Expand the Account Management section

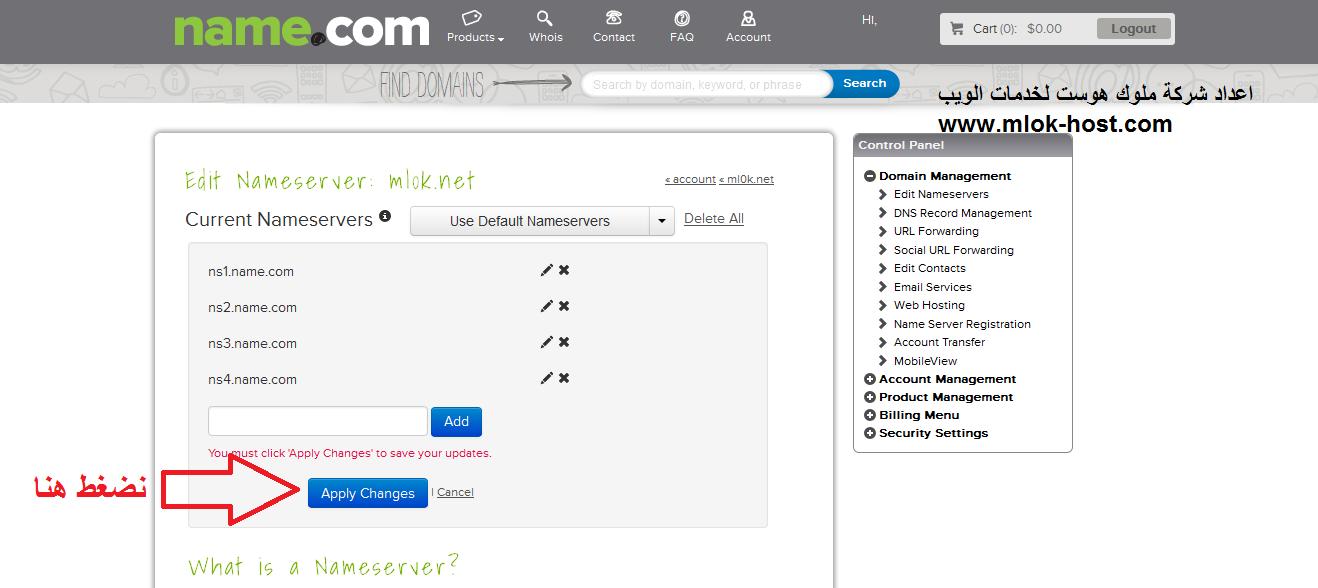tap(870, 379)
